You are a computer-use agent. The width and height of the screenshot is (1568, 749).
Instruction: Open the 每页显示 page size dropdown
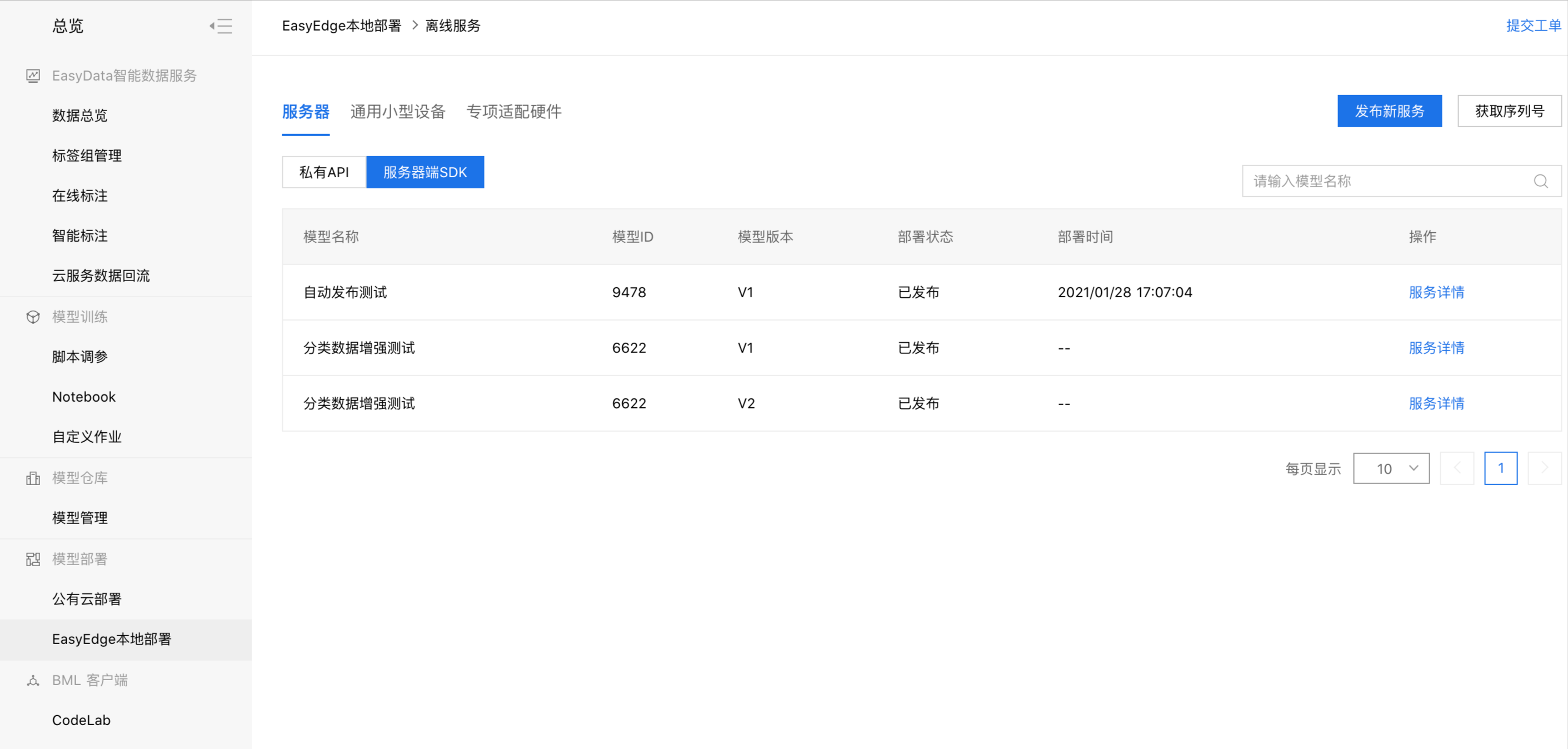tap(1391, 468)
